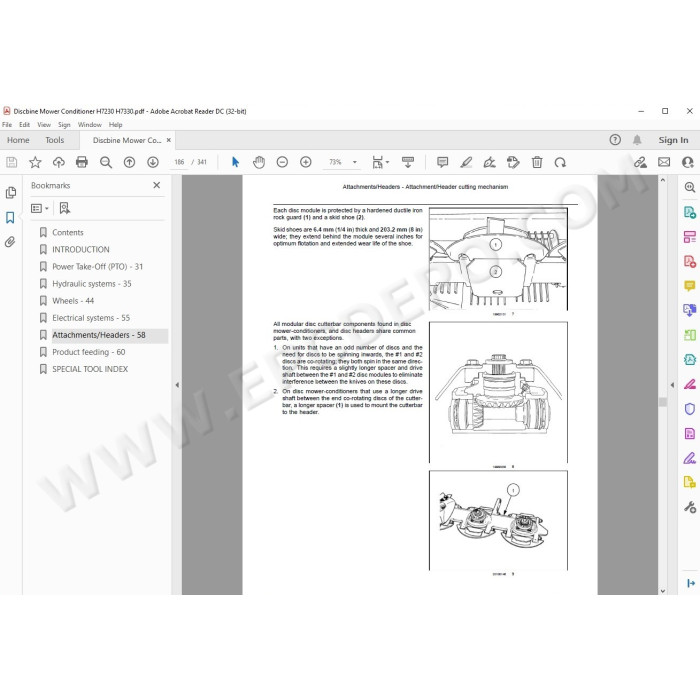Image resolution: width=700 pixels, height=700 pixels.
Task: Open Wheels - 44 bookmark
Action: pyautogui.click(x=73, y=300)
